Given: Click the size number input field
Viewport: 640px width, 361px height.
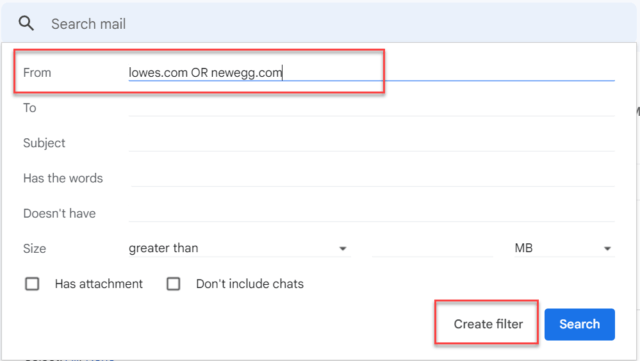Looking at the screenshot, I should point(432,248).
